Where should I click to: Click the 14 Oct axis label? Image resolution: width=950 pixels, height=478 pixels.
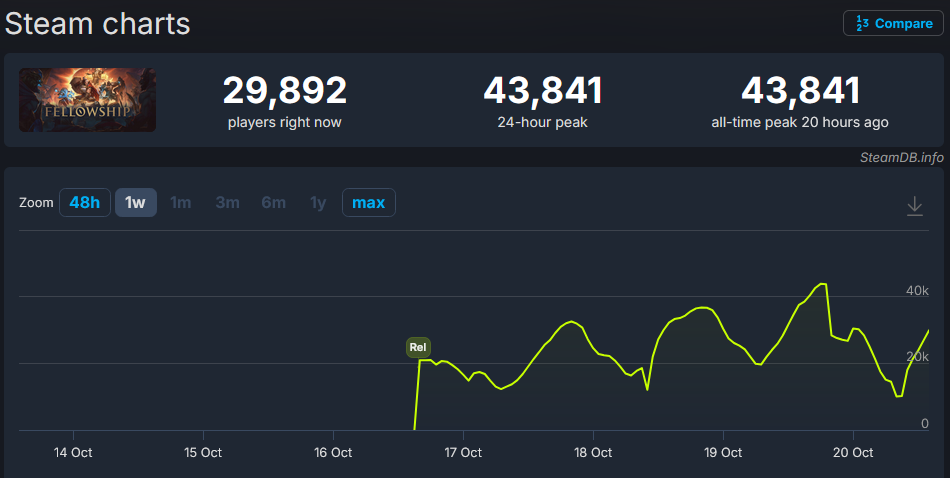point(73,453)
